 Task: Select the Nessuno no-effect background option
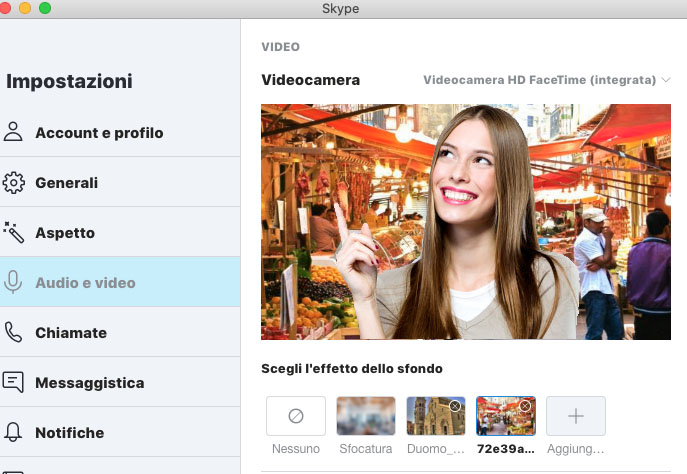point(296,416)
